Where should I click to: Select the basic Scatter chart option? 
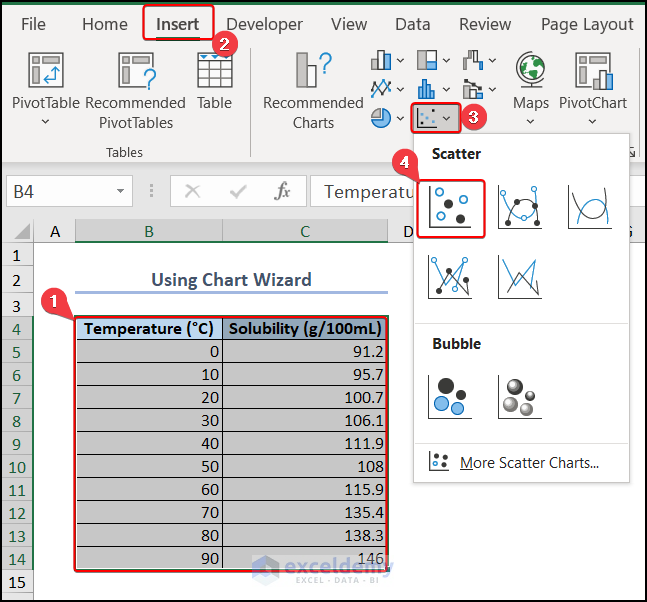pyautogui.click(x=450, y=208)
